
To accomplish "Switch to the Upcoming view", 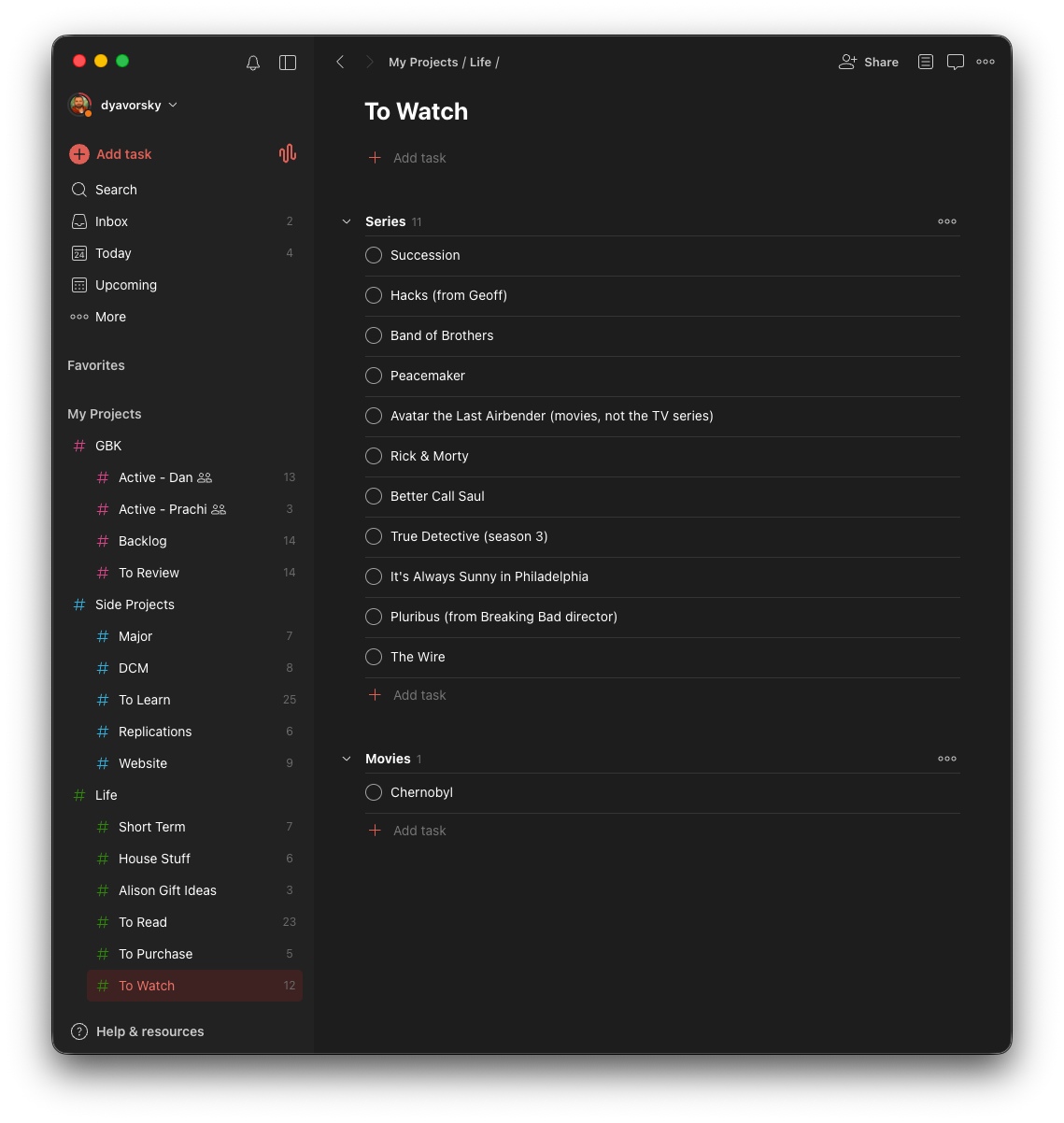I will point(184,285).
